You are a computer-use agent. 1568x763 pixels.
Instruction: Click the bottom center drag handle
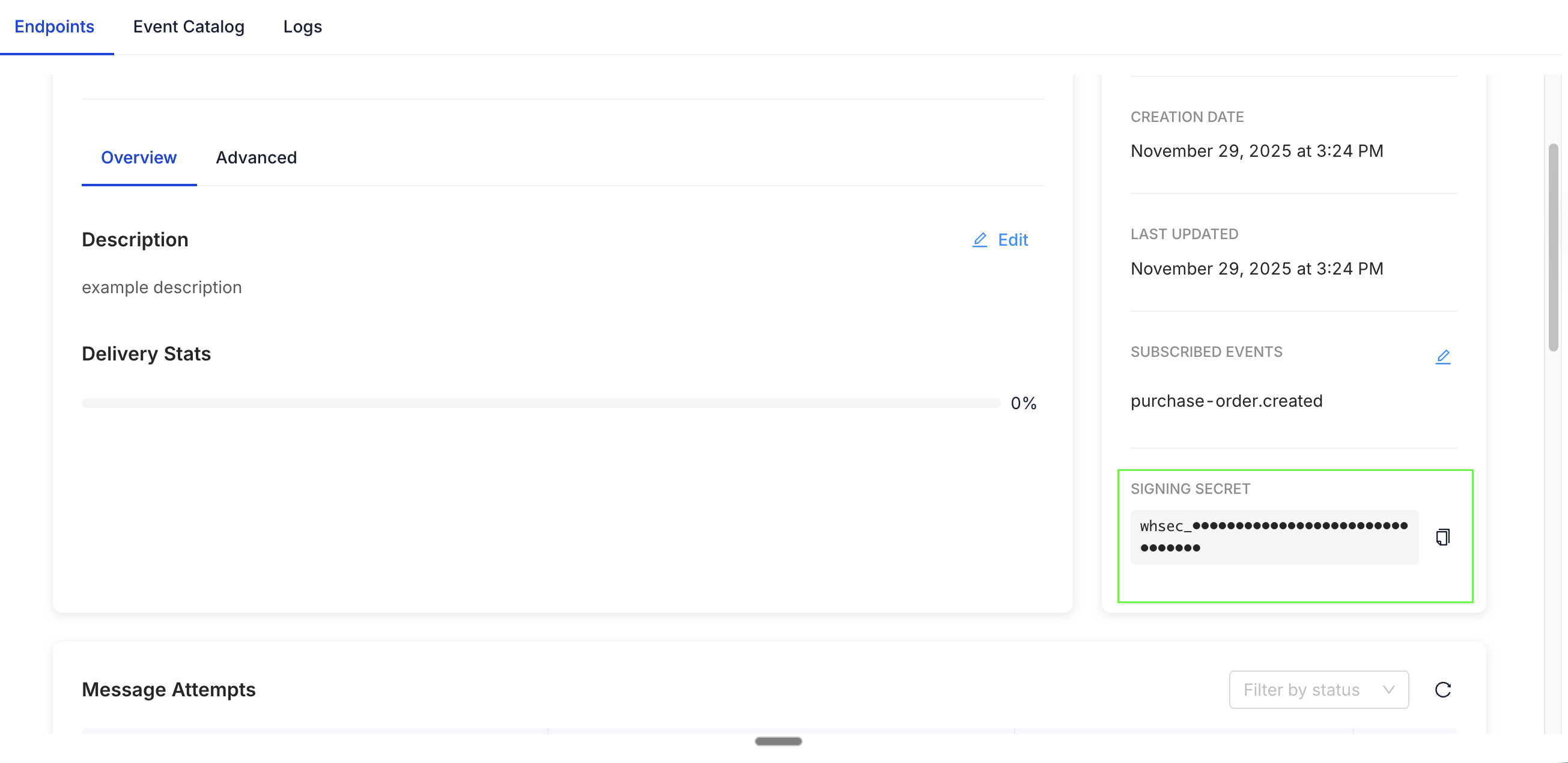point(777,742)
